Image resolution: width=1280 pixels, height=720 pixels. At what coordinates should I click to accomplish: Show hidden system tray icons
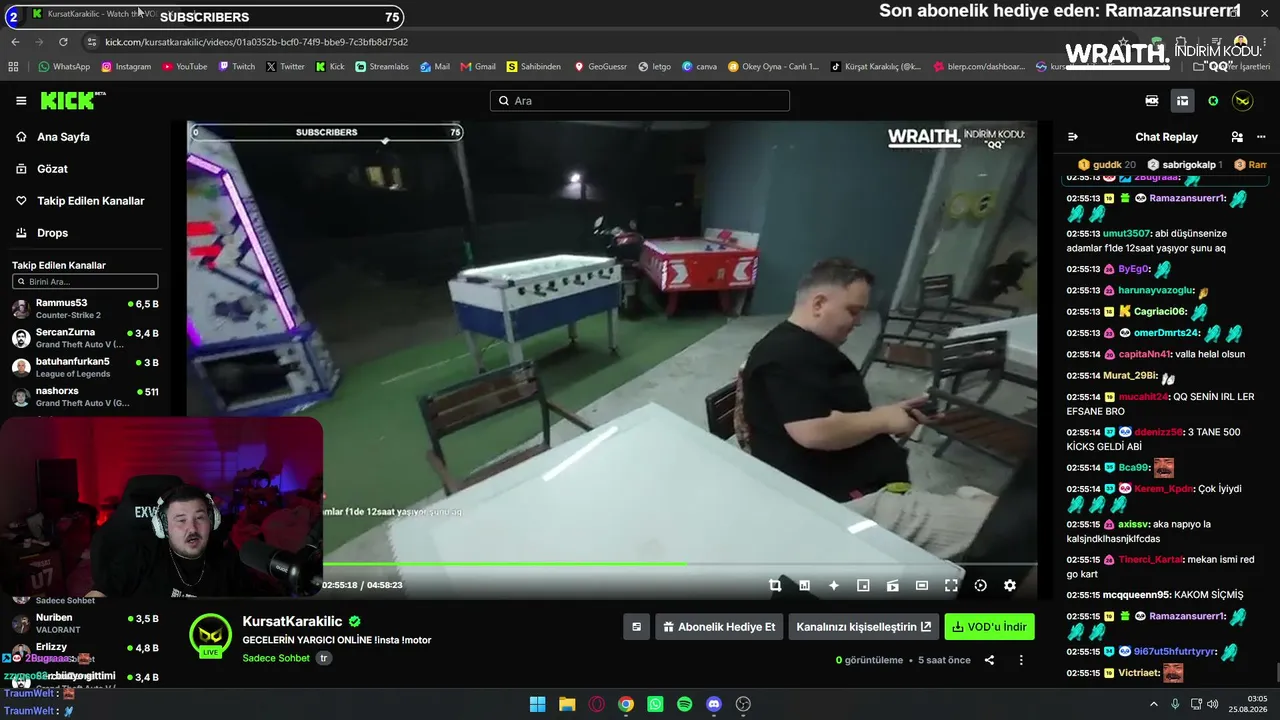(1153, 704)
